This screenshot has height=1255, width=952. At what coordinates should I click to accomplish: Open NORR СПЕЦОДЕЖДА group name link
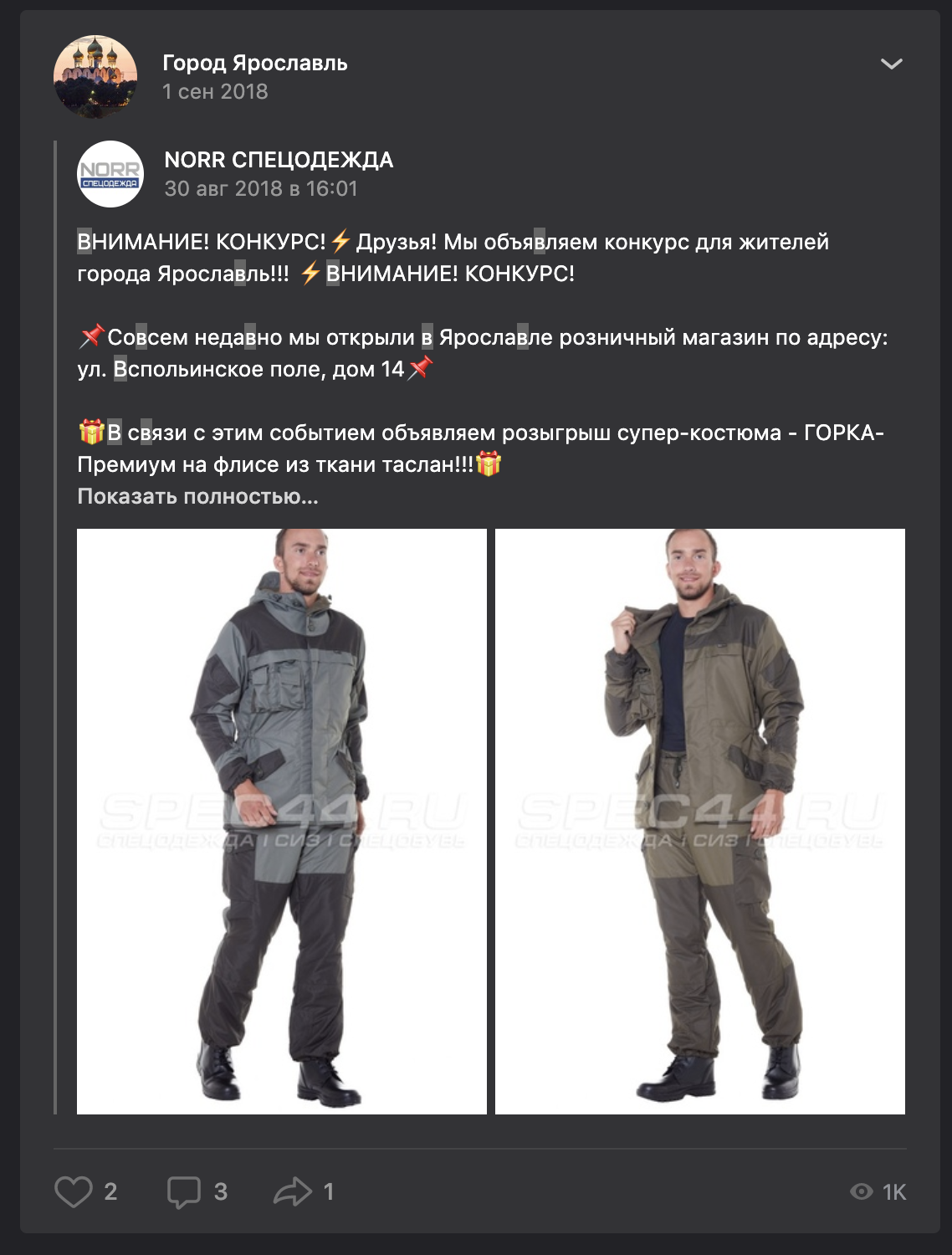tap(279, 160)
